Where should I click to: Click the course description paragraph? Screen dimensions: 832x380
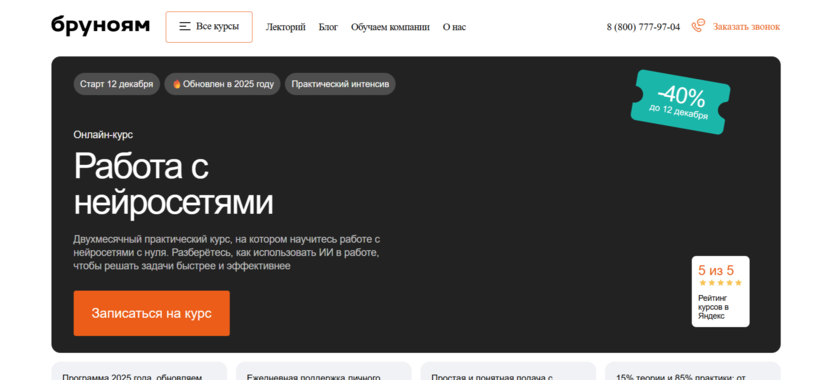click(x=227, y=253)
